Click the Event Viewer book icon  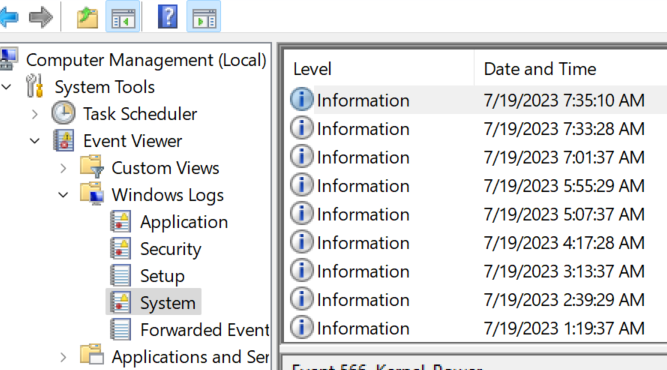pos(63,141)
